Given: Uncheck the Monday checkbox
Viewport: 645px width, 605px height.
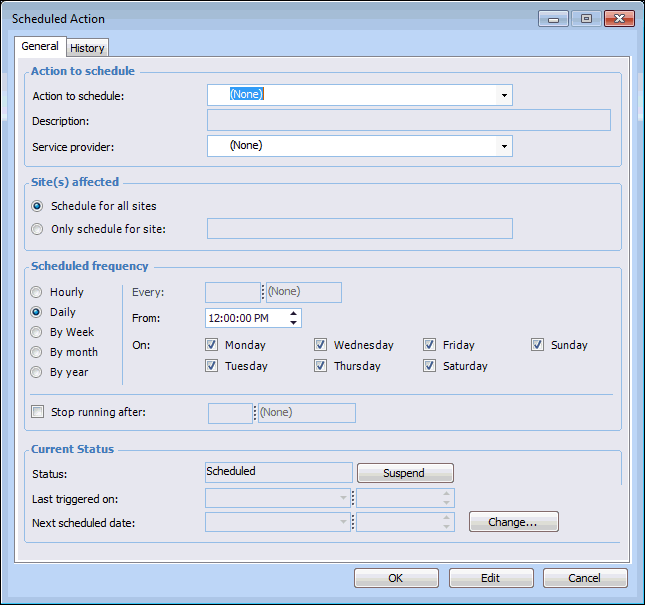Looking at the screenshot, I should [212, 345].
